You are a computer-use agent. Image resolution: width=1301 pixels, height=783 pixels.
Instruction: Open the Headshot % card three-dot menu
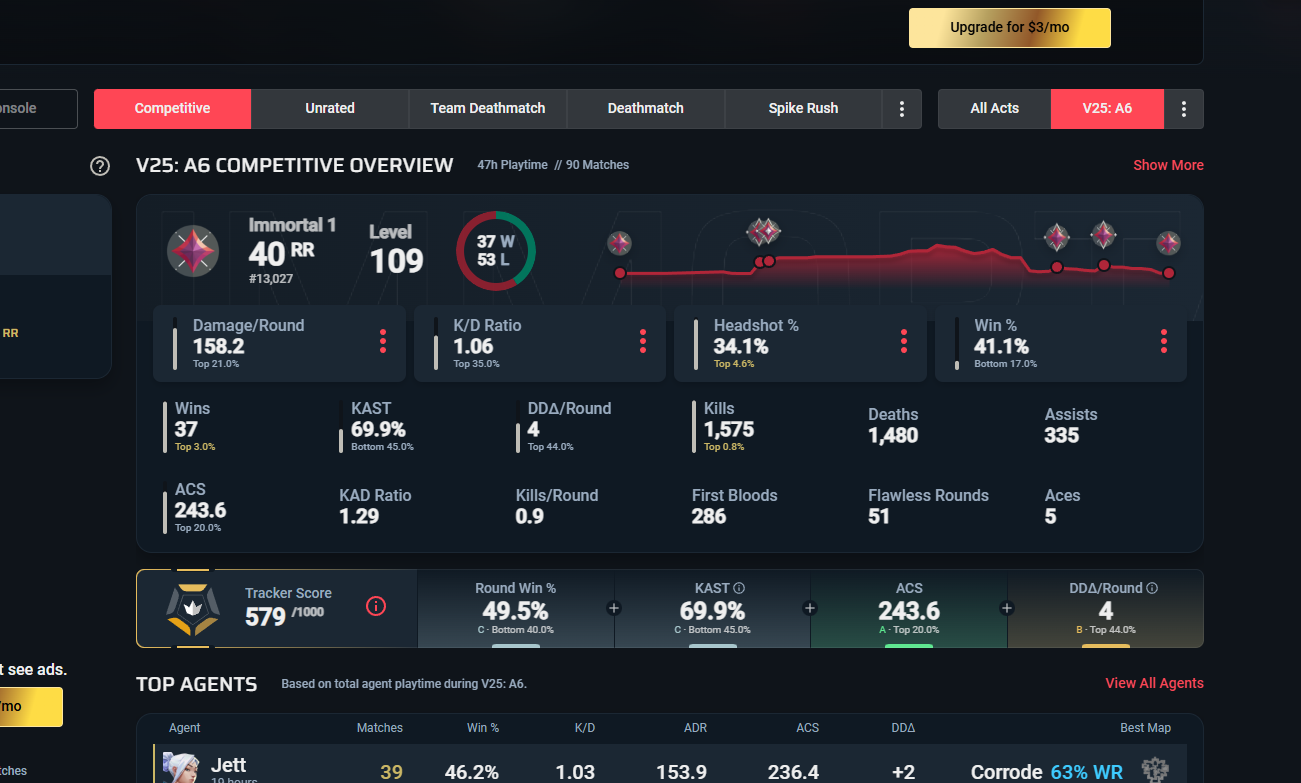[x=904, y=342]
